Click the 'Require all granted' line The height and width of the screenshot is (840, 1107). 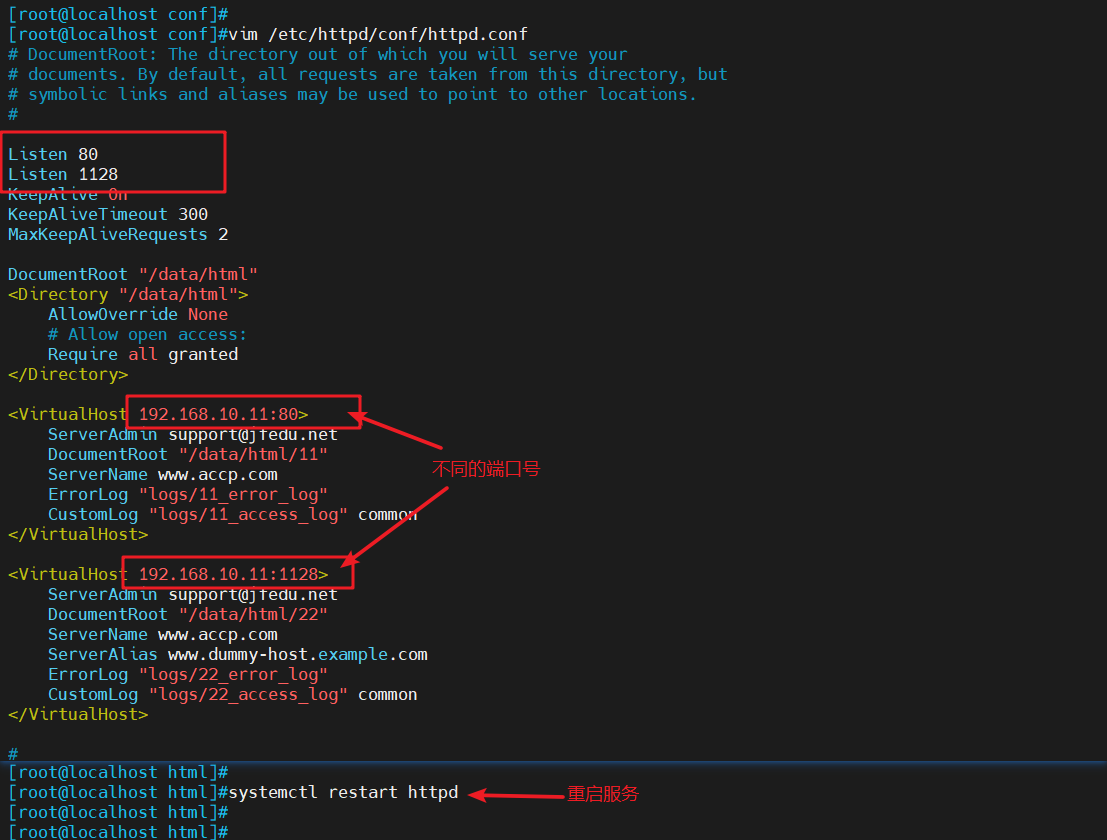click(143, 354)
